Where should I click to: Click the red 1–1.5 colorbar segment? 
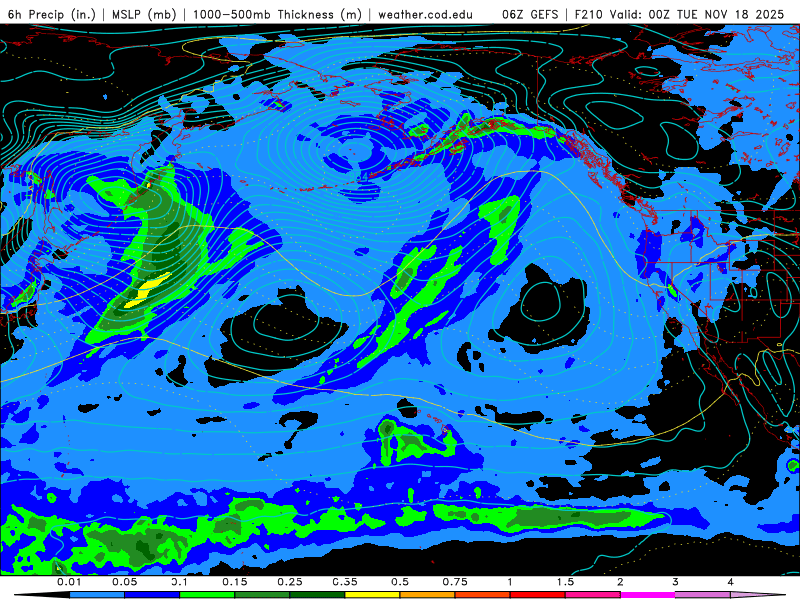click(538, 595)
